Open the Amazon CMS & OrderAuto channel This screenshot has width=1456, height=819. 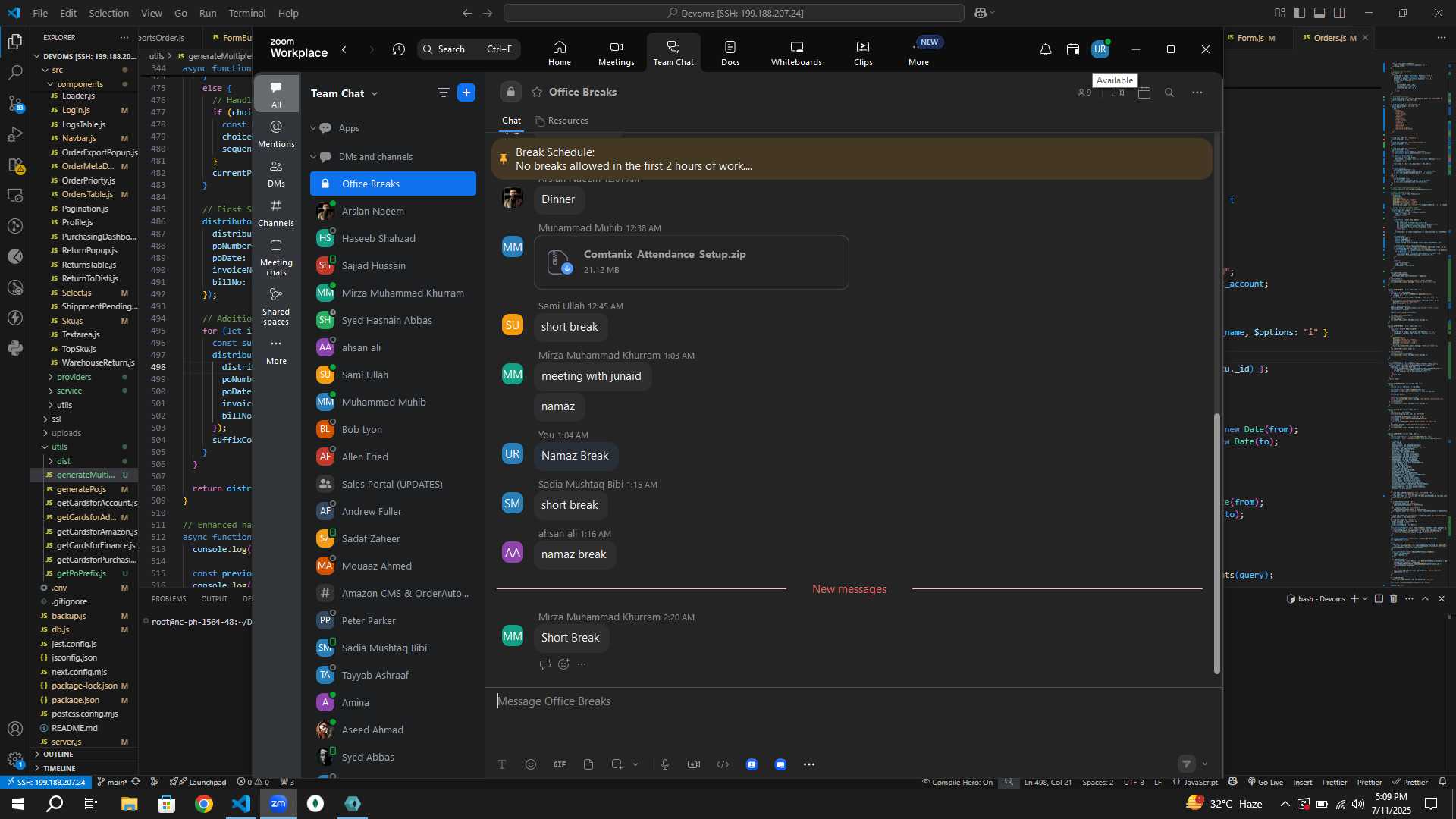click(393, 593)
